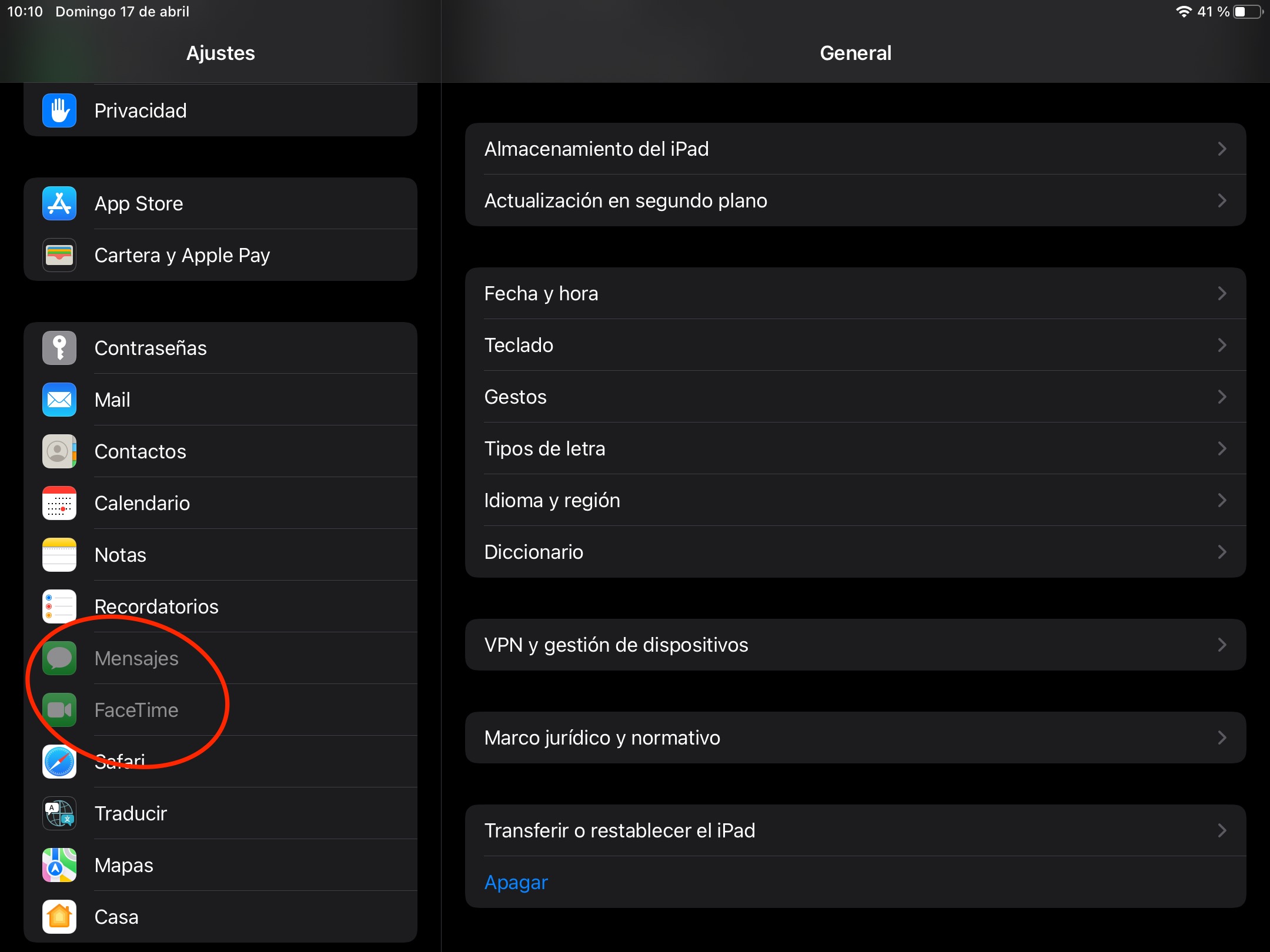Viewport: 1270px width, 952px height.
Task: Tap the FaceTime camera icon
Action: [59, 710]
